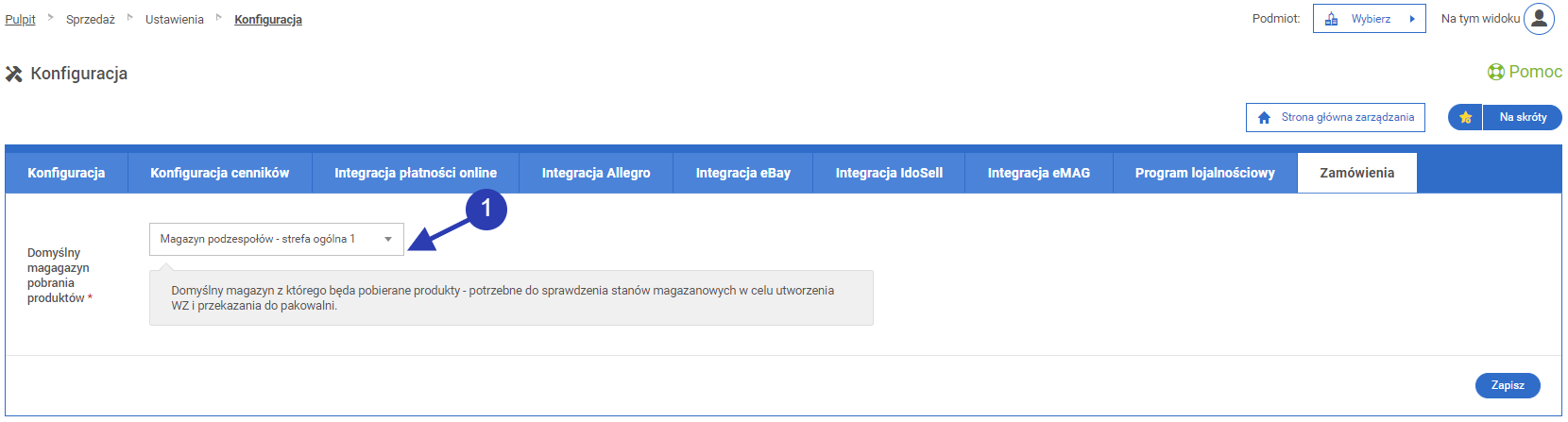Switch to the Integracja eMAG tab
The height and width of the screenshot is (422, 1568).
tap(1038, 173)
